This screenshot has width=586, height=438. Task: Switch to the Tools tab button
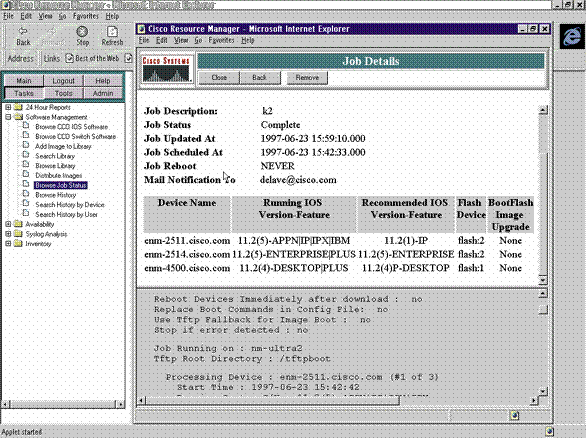coord(64,93)
